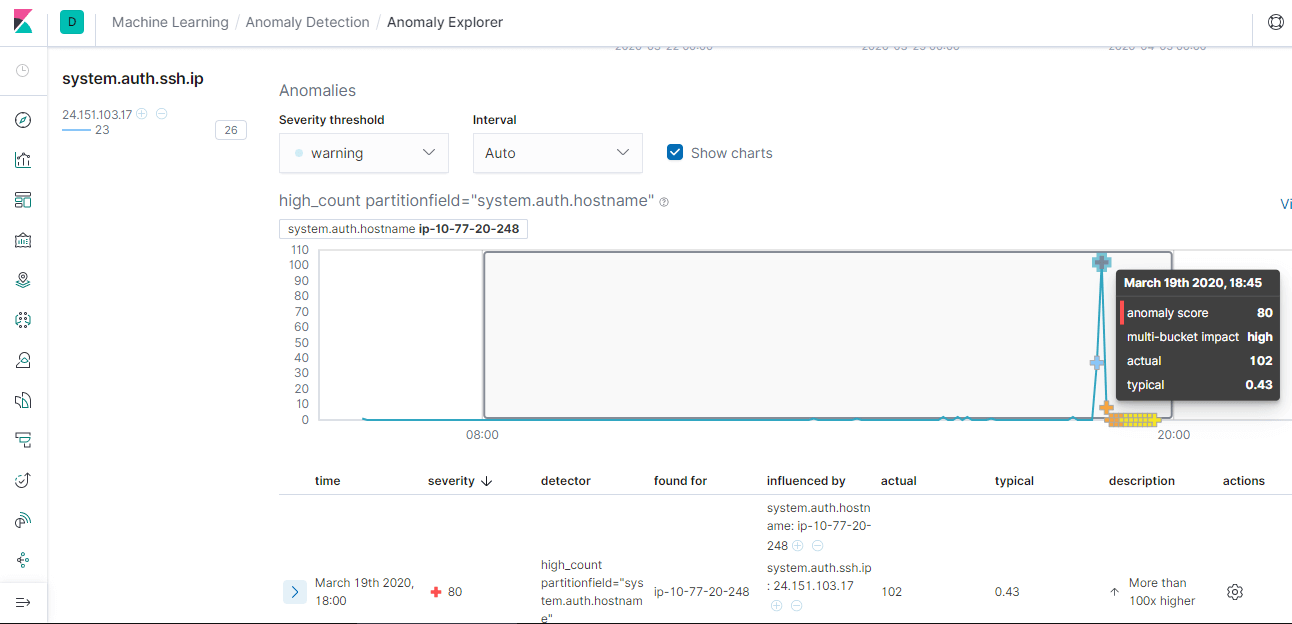Expand the March 19th anomaly row details
Viewport: 1292px width, 624px height.
pos(294,592)
